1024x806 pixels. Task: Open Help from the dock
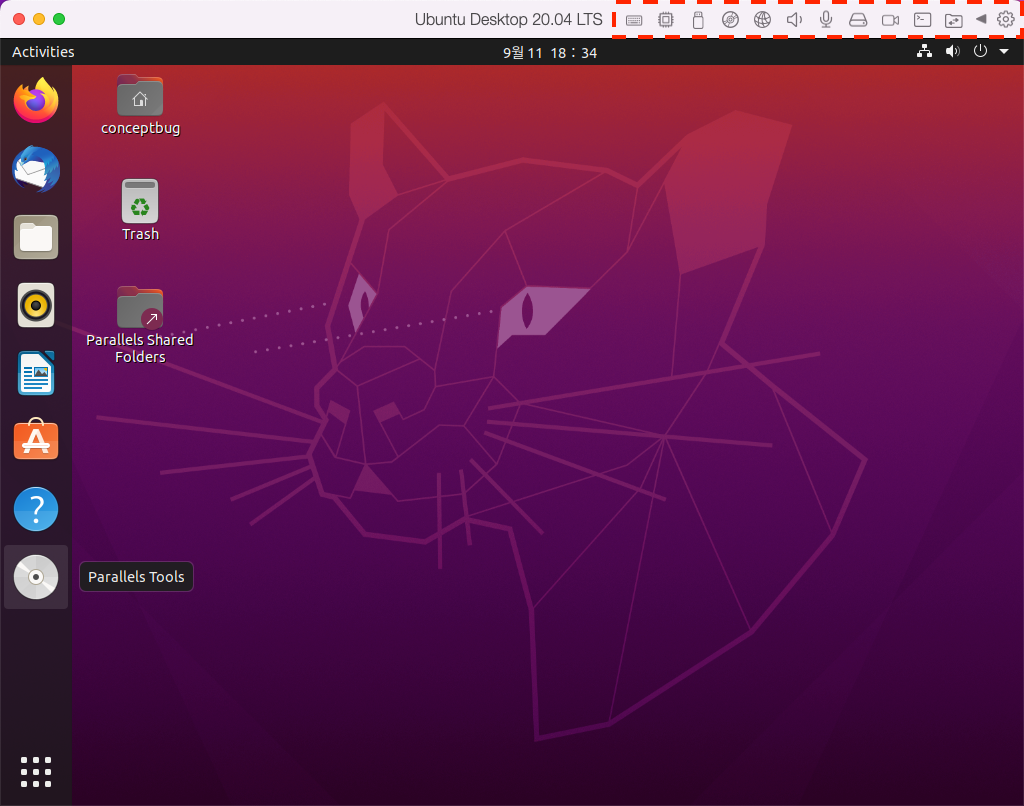36,509
